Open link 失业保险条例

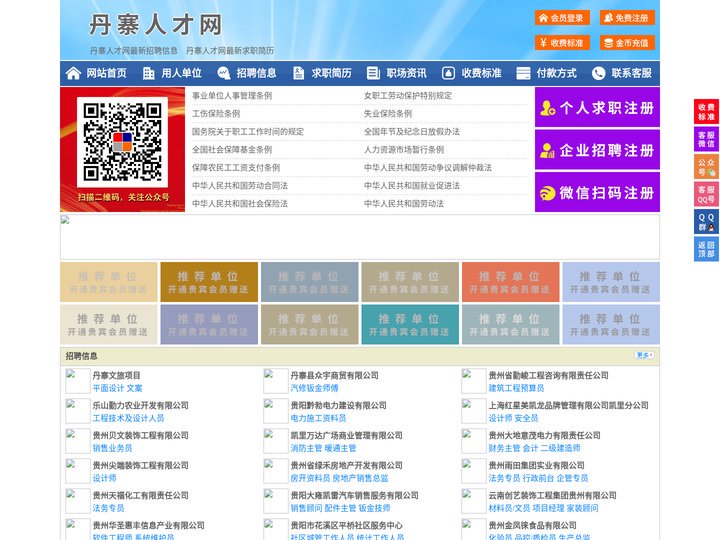pos(388,113)
